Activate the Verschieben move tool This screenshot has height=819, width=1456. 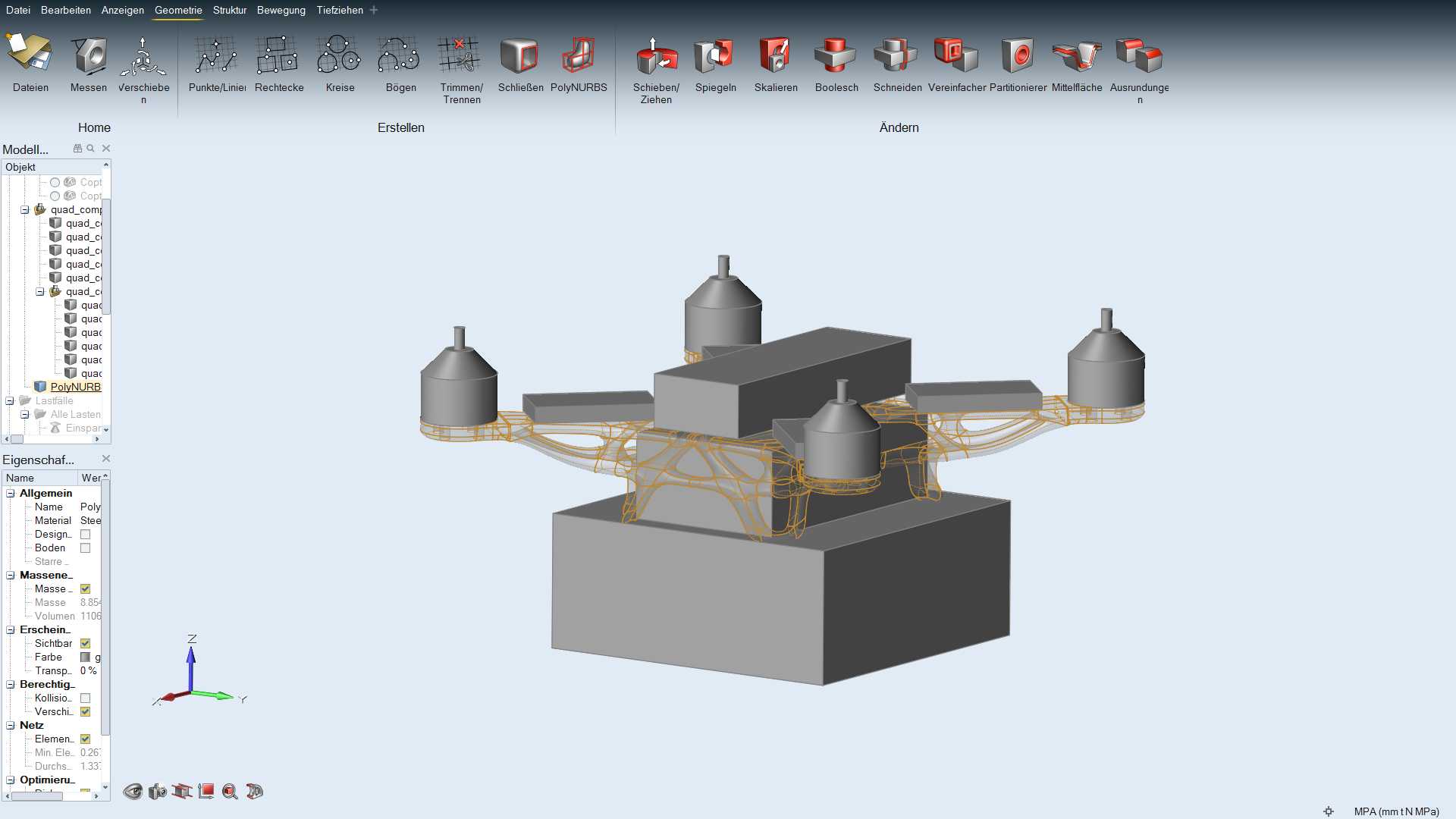(143, 56)
